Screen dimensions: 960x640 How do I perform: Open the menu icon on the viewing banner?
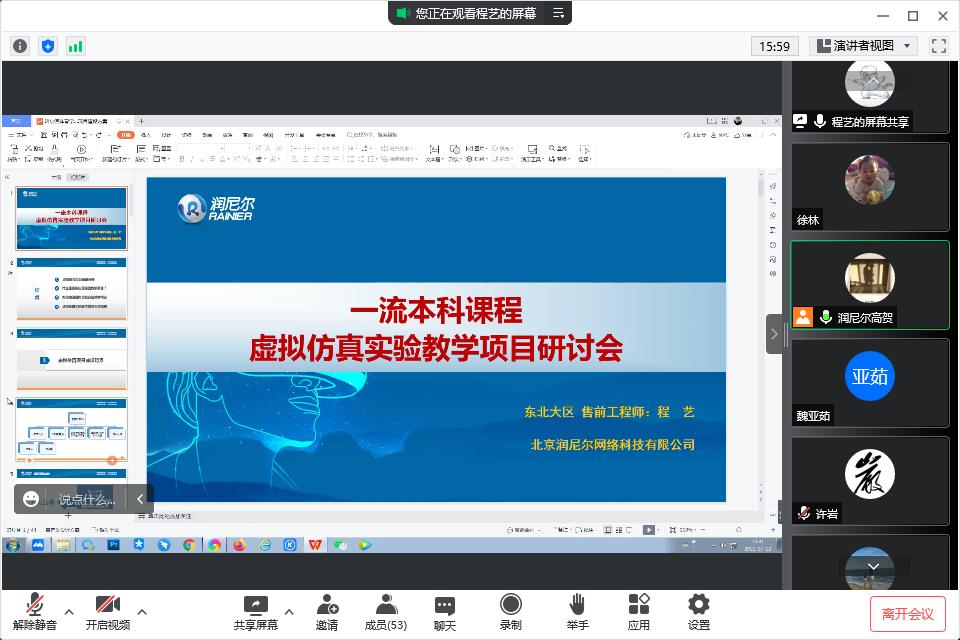(x=558, y=13)
